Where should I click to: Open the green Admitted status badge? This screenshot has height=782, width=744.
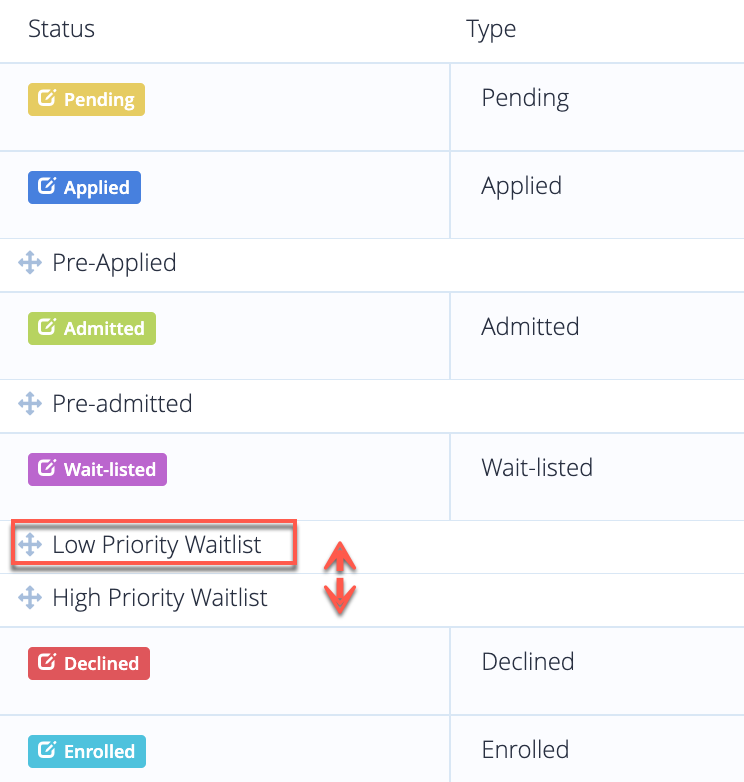tap(92, 328)
